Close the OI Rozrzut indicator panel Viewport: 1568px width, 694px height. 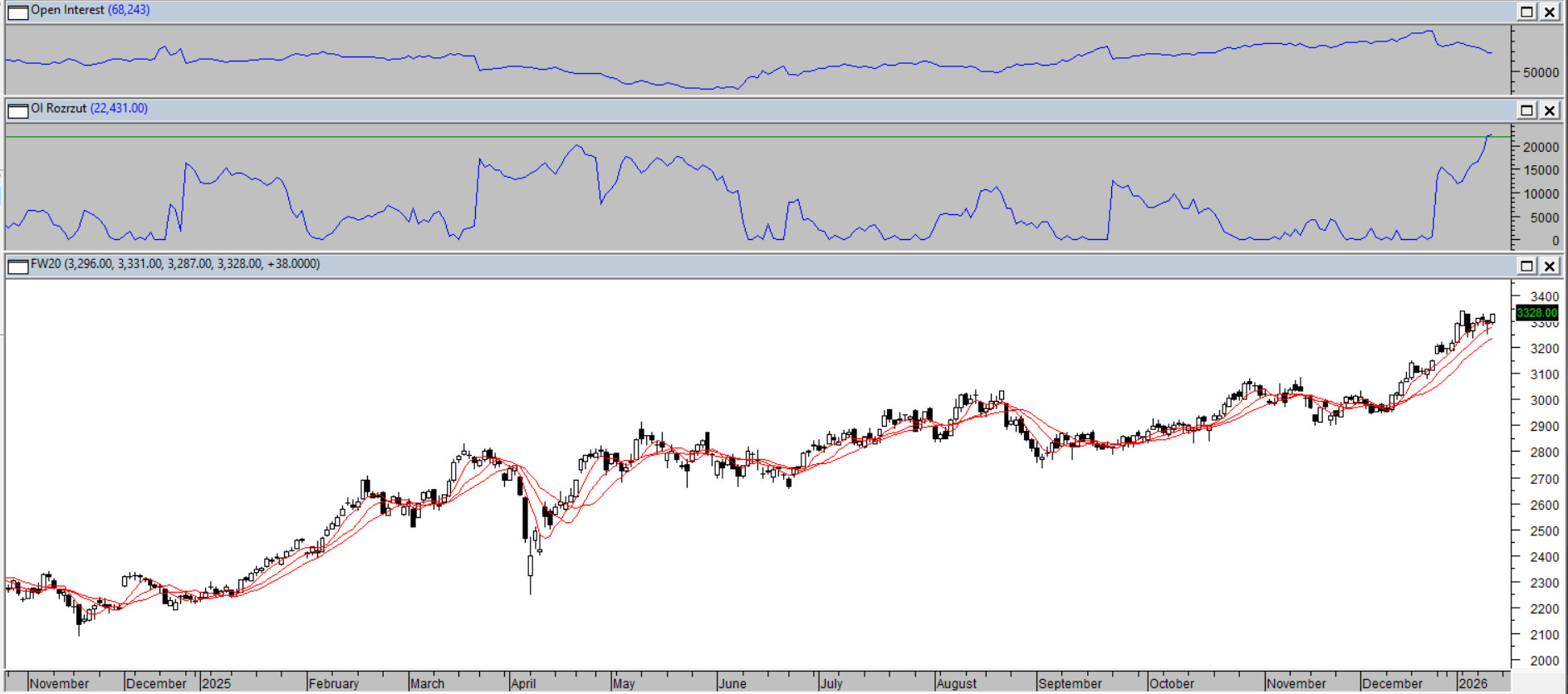pyautogui.click(x=1550, y=110)
